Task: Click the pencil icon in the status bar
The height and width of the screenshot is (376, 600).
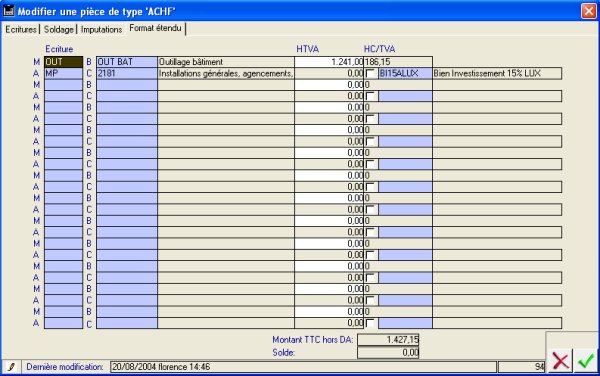Action: [11, 367]
